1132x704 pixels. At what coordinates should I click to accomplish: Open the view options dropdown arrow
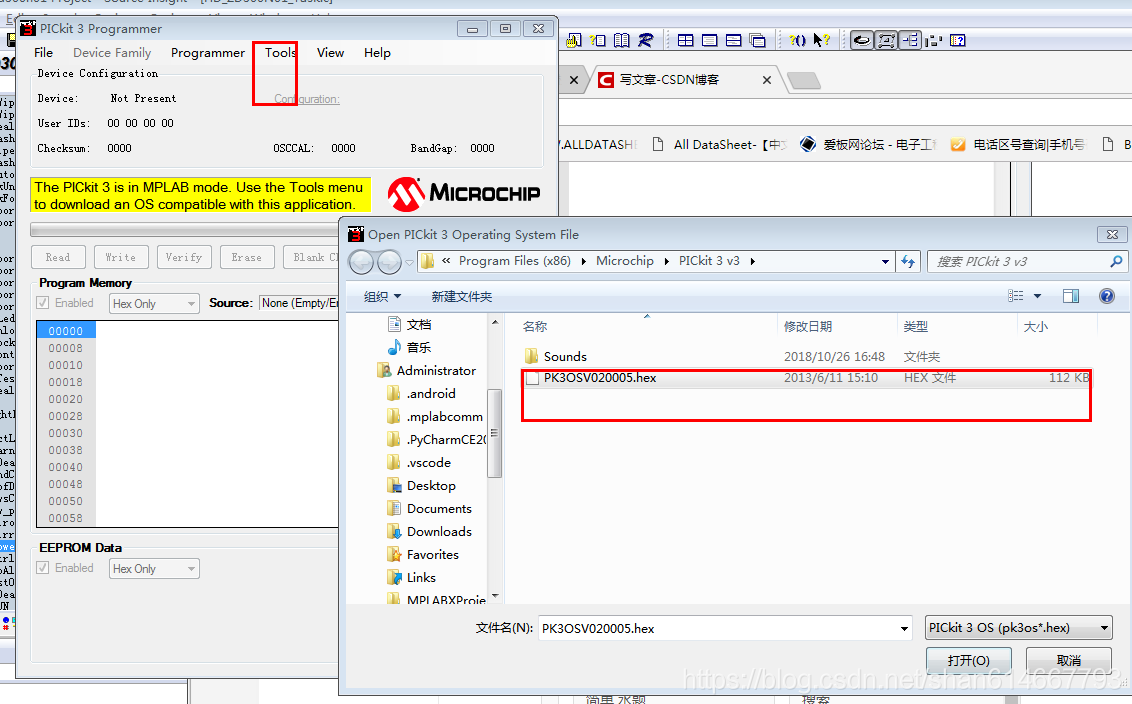pos(1037,296)
